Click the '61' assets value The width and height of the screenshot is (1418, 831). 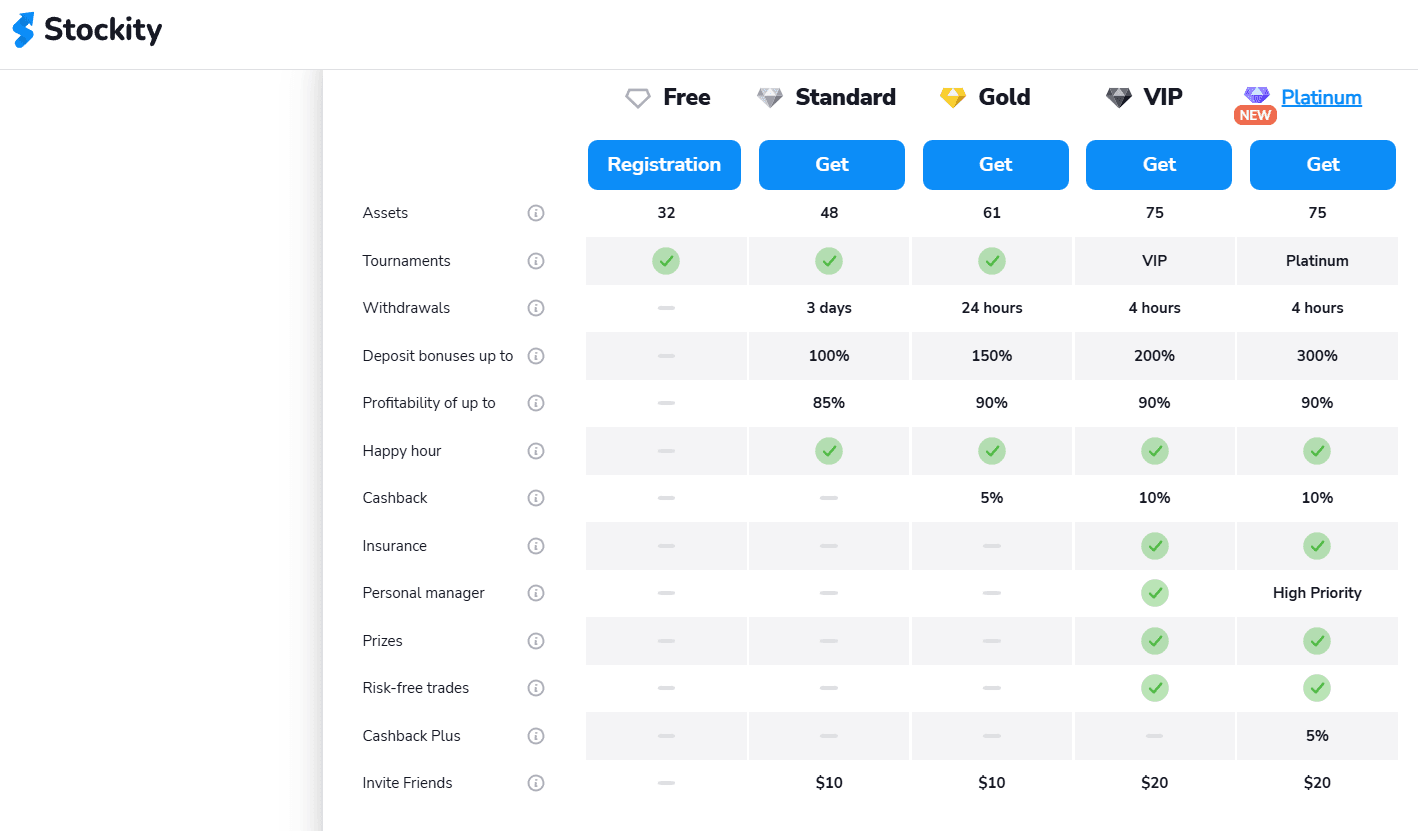pyautogui.click(x=992, y=213)
